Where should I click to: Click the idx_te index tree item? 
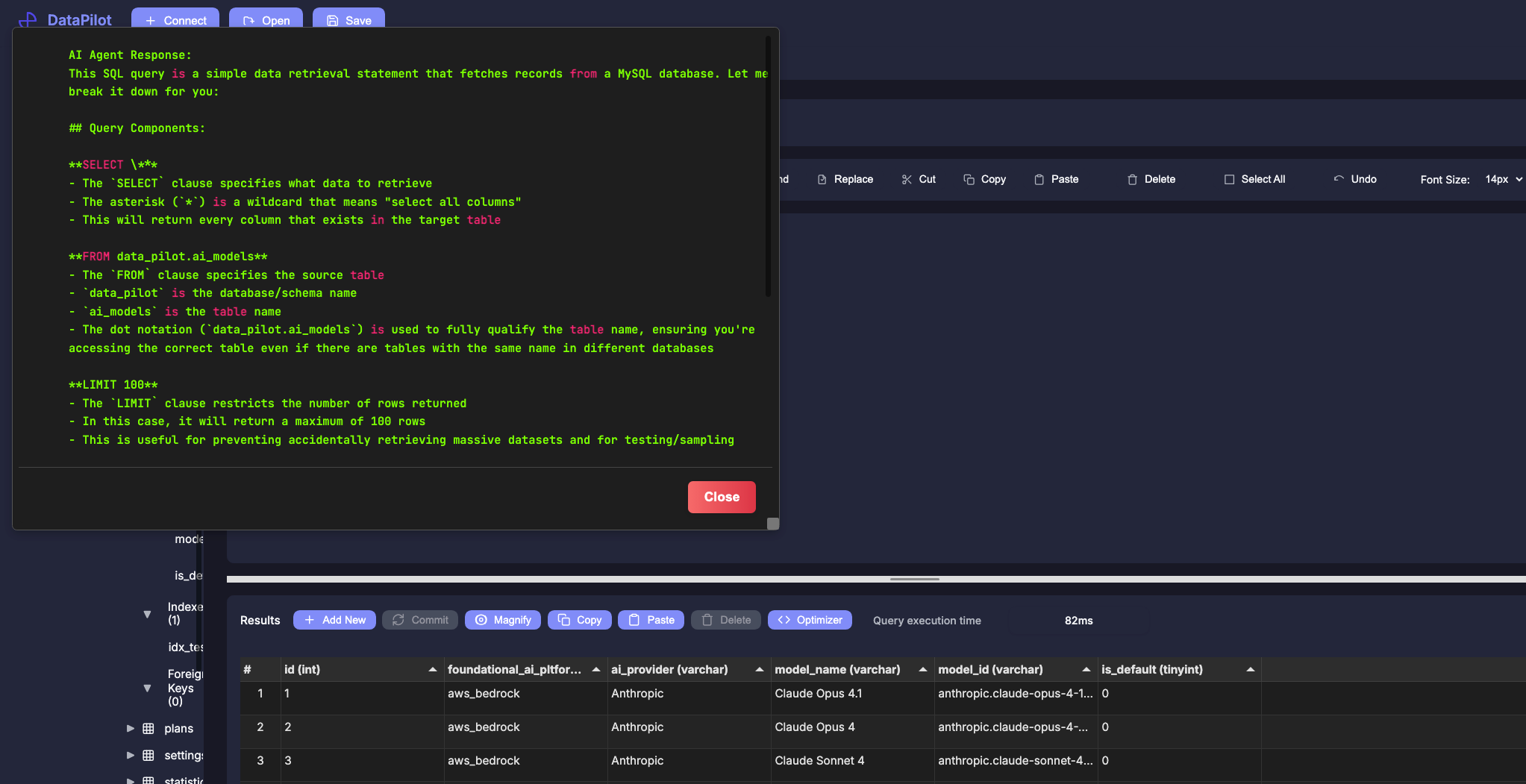pos(186,647)
